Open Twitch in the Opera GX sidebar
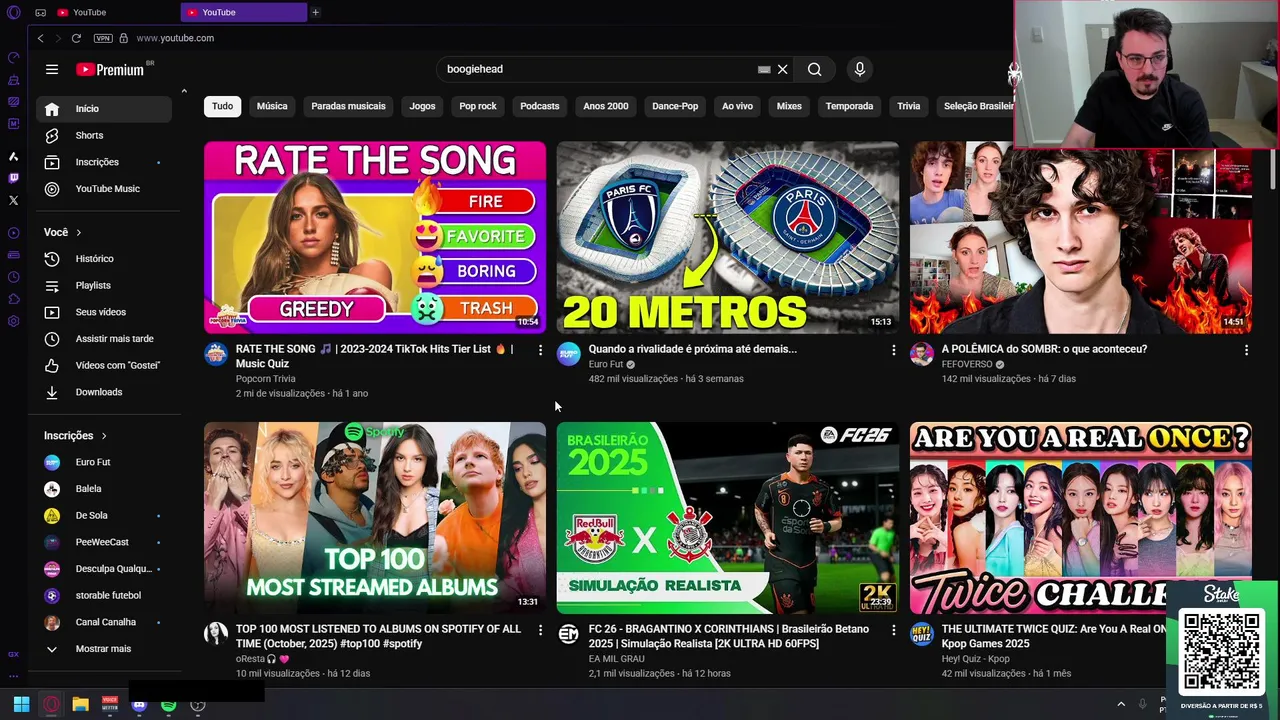This screenshot has width=1280, height=720. (x=13, y=178)
